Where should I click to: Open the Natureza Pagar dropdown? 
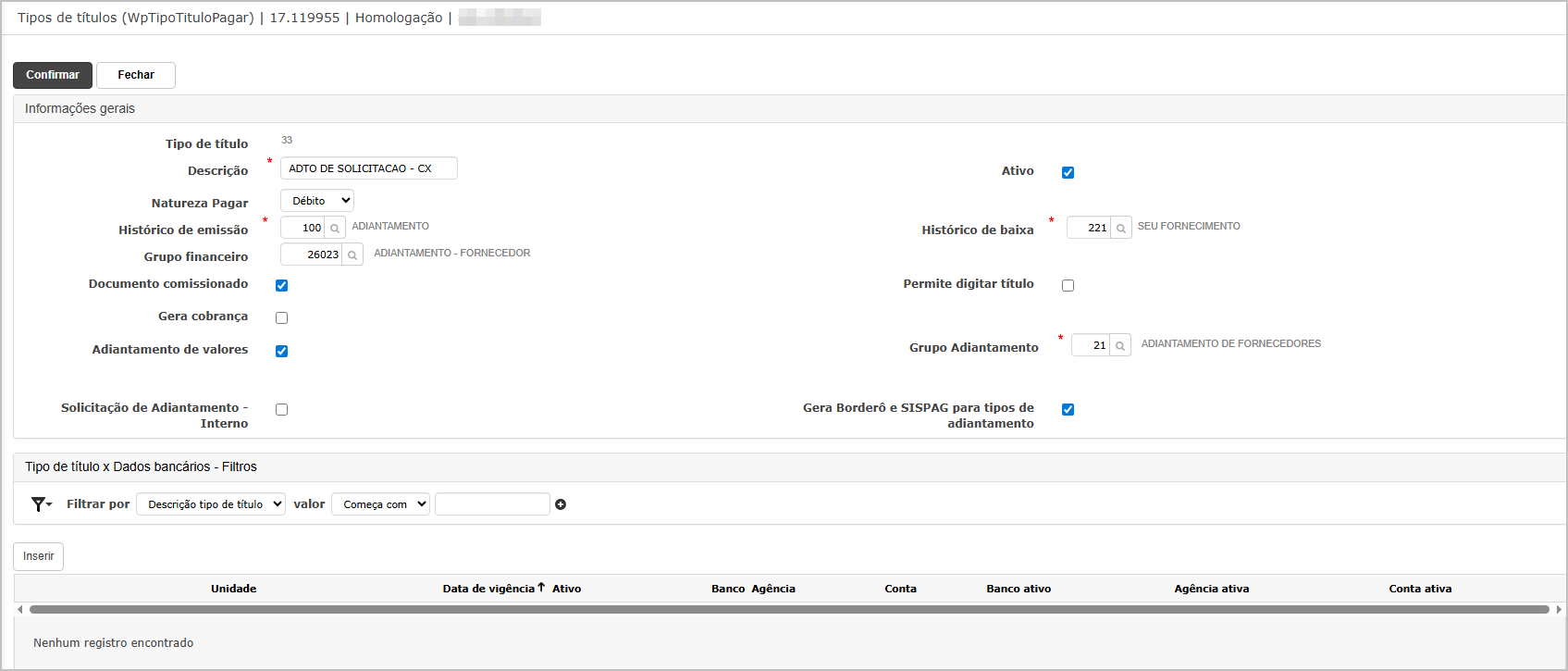[316, 201]
